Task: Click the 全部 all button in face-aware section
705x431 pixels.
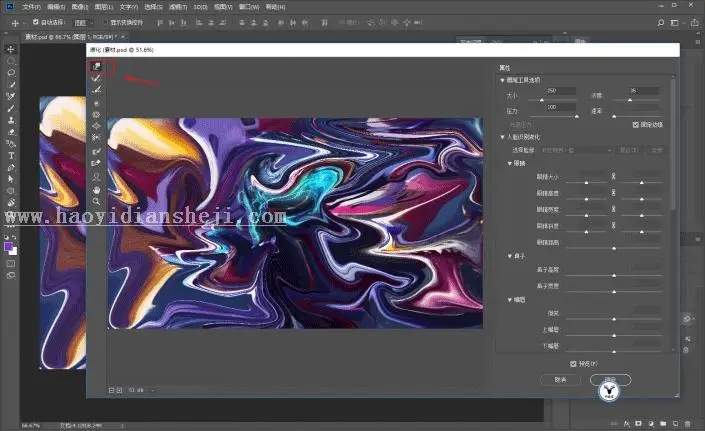Action: pos(656,150)
